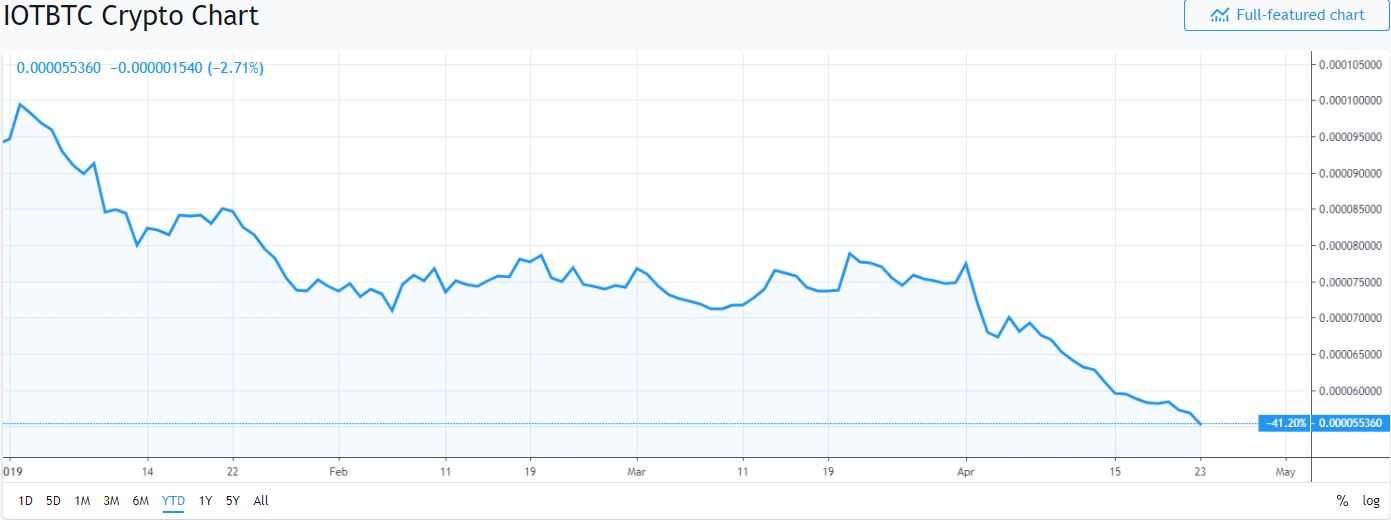Toggle log scale mode

click(1370, 501)
